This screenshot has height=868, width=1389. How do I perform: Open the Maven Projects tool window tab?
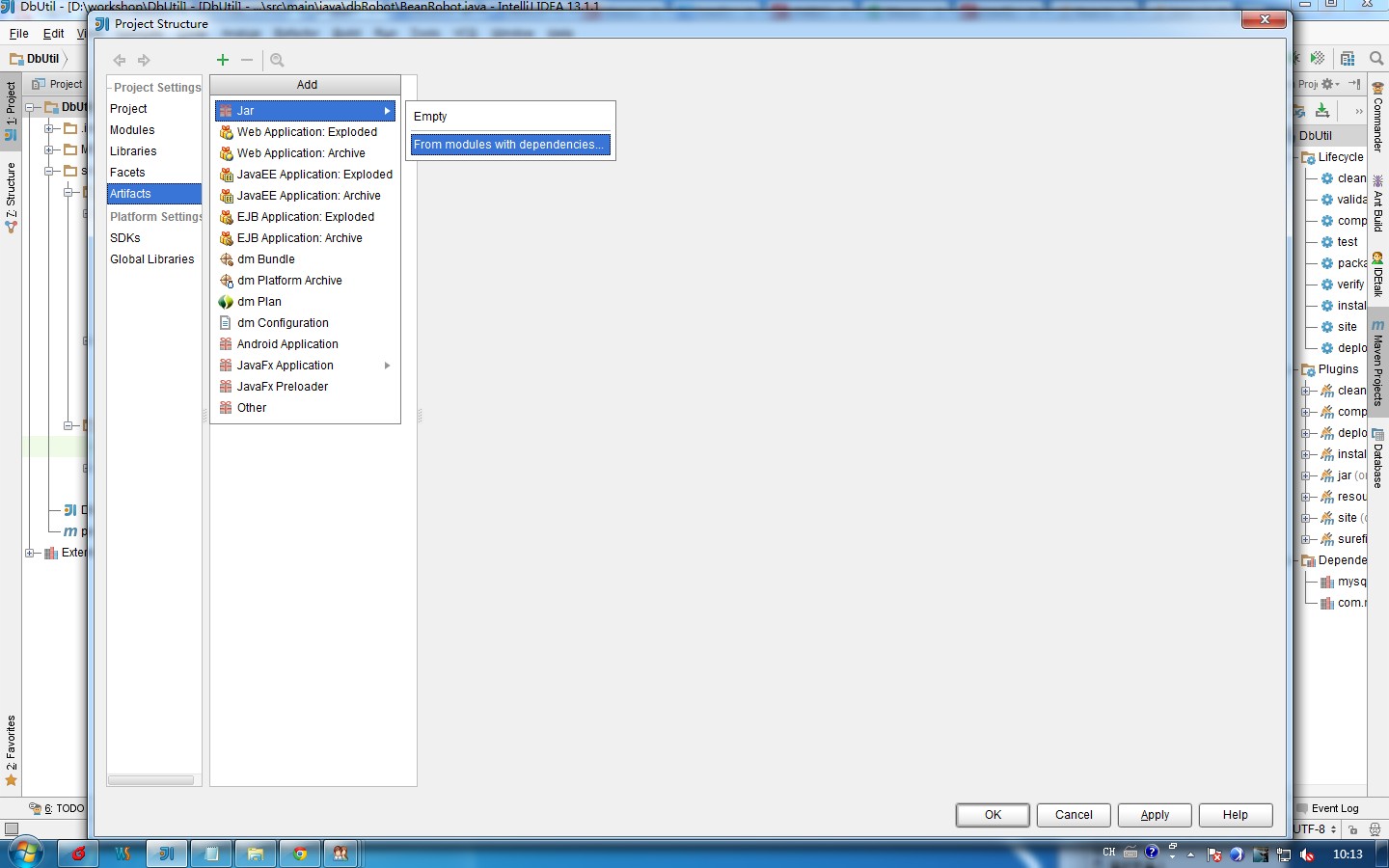pos(1378,363)
